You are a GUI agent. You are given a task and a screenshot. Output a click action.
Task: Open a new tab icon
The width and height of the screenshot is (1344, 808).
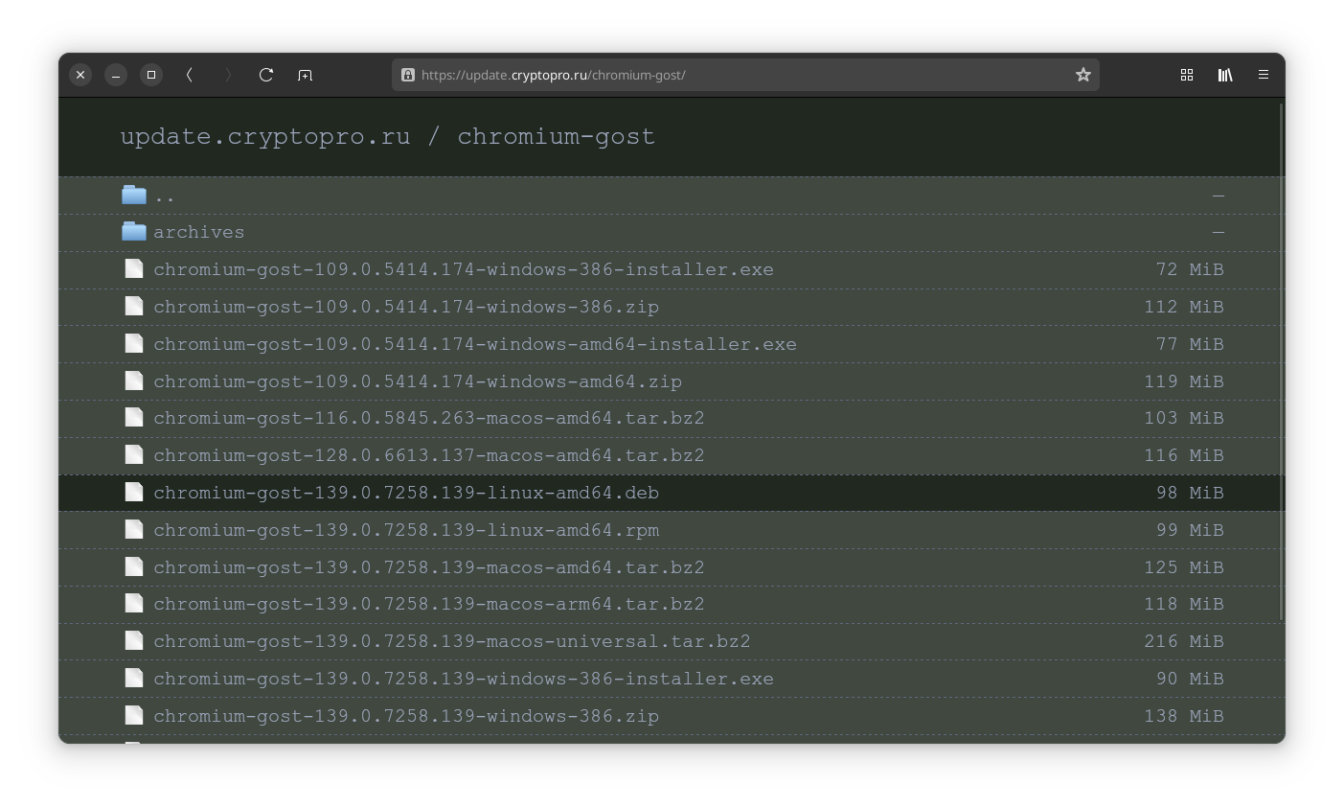coord(305,75)
